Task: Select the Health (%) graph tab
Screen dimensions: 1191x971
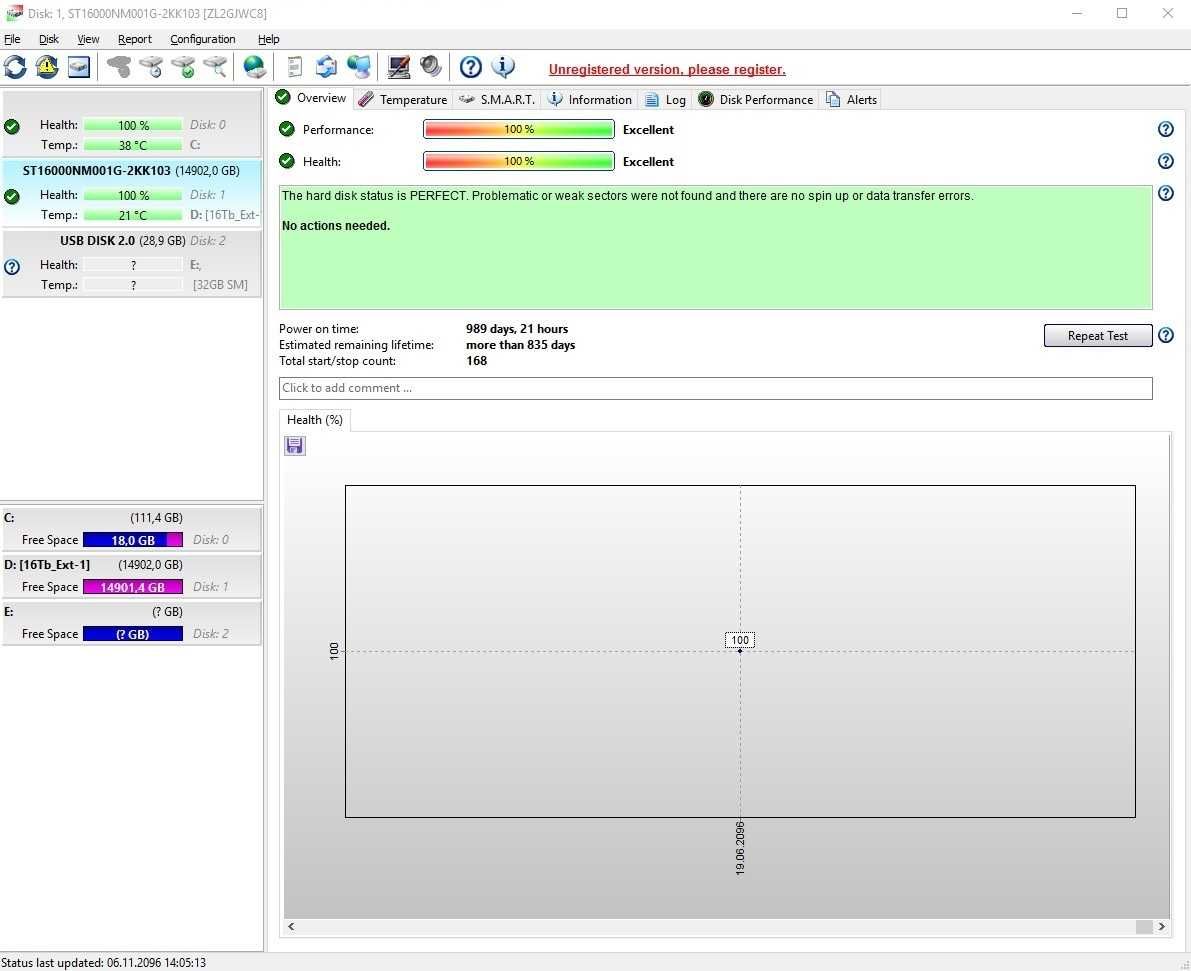Action: (x=314, y=420)
